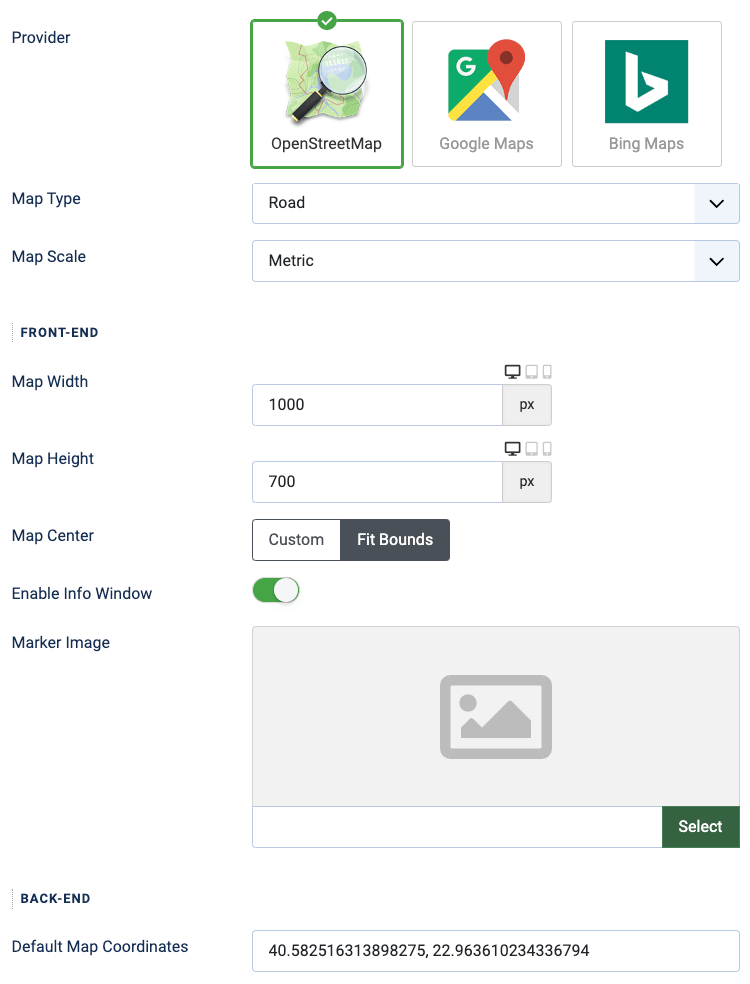Select desktop device icon above Map Height
The height and width of the screenshot is (984, 750).
[x=513, y=449]
